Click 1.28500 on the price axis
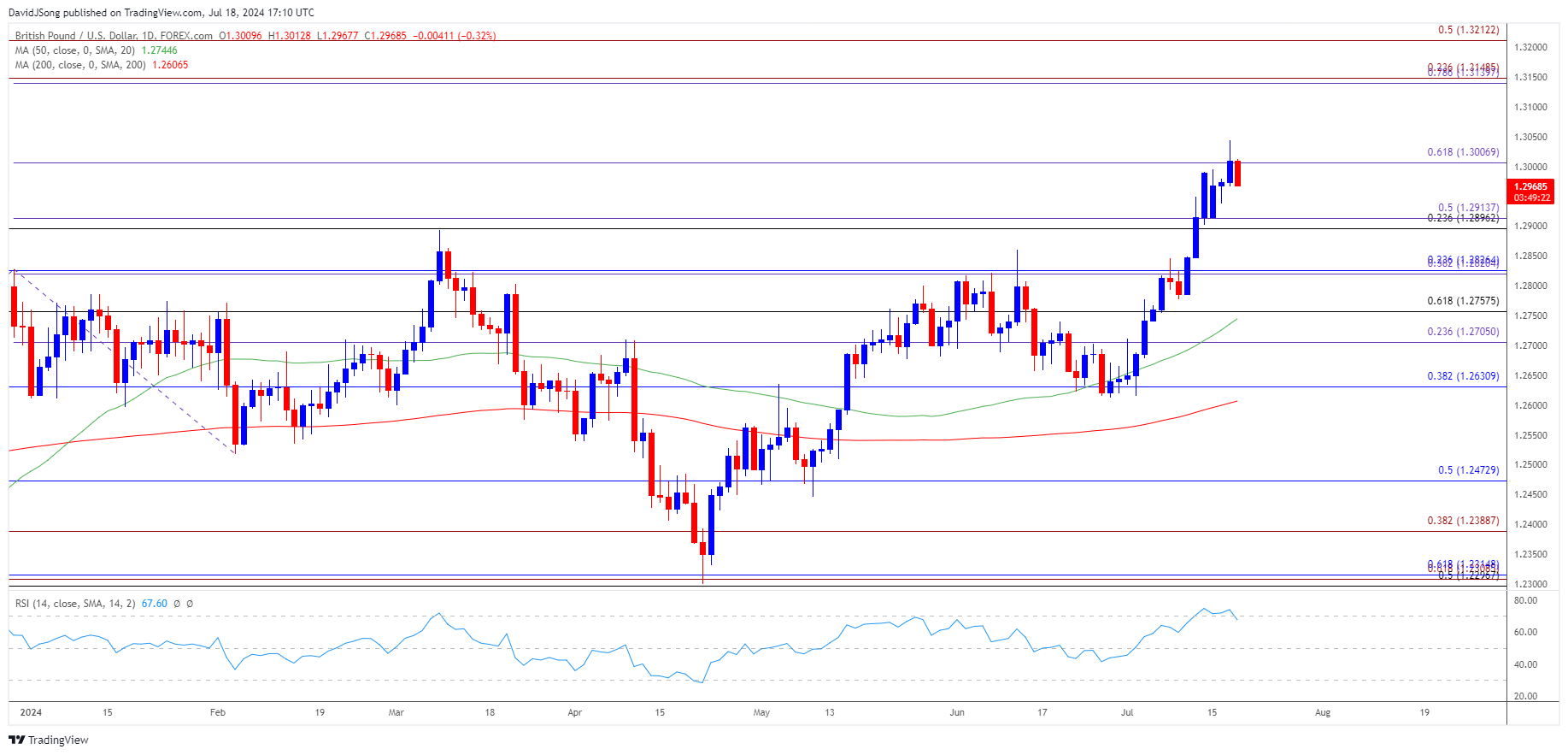Image resolution: width=1568 pixels, height=755 pixels. click(1530, 257)
